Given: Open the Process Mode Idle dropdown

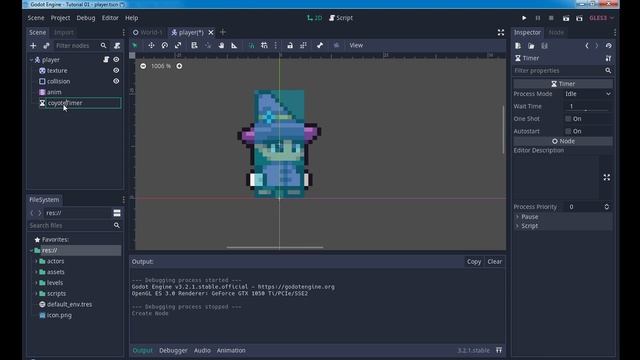Looking at the screenshot, I should click(588, 94).
